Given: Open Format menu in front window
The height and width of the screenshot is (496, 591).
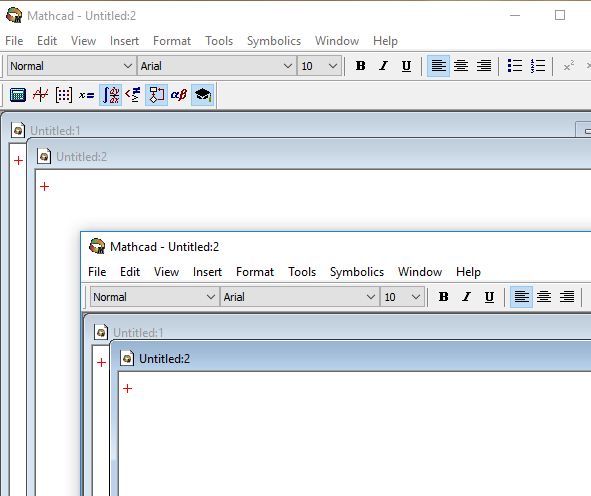Looking at the screenshot, I should pyautogui.click(x=255, y=272).
